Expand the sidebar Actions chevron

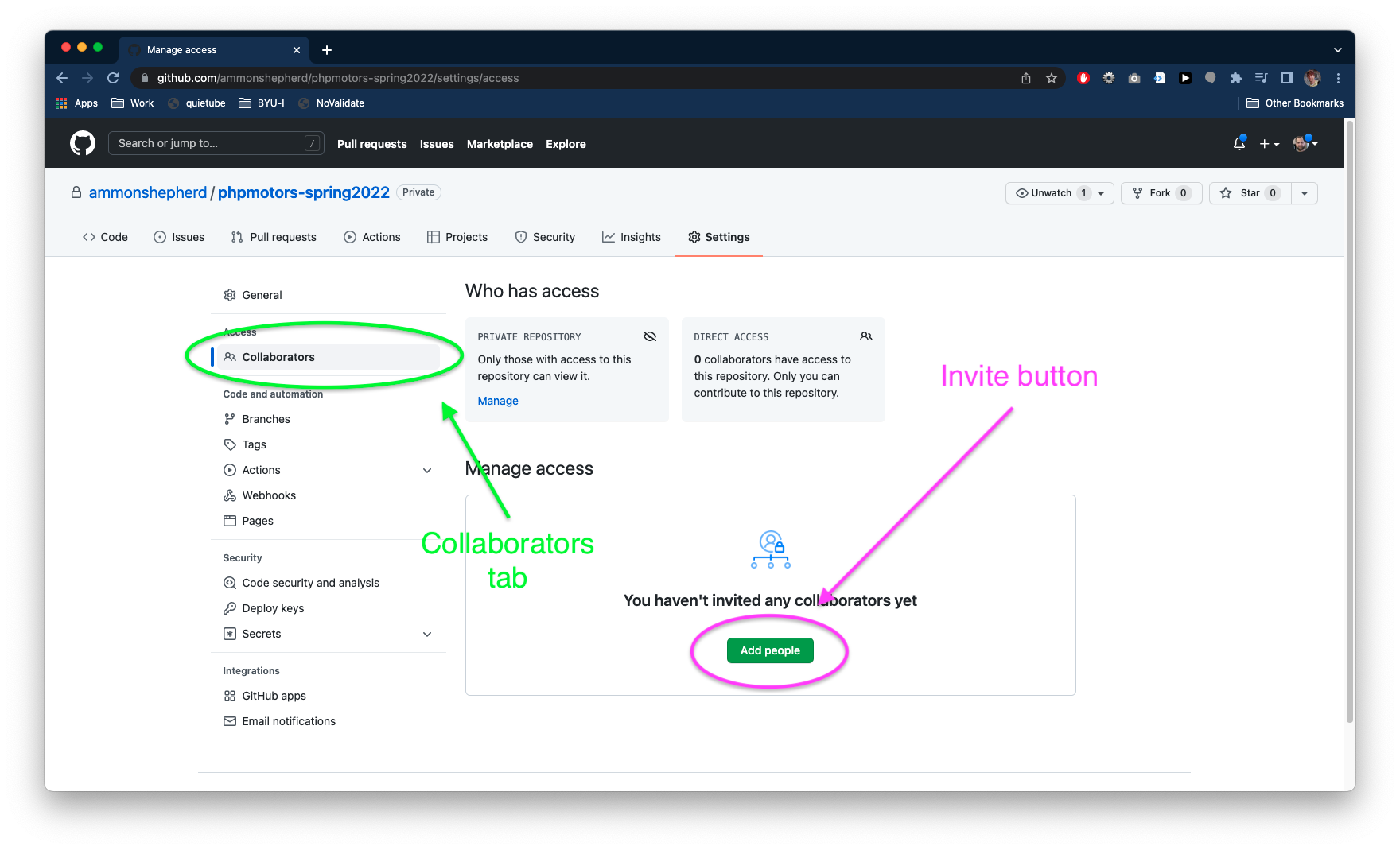pos(427,470)
